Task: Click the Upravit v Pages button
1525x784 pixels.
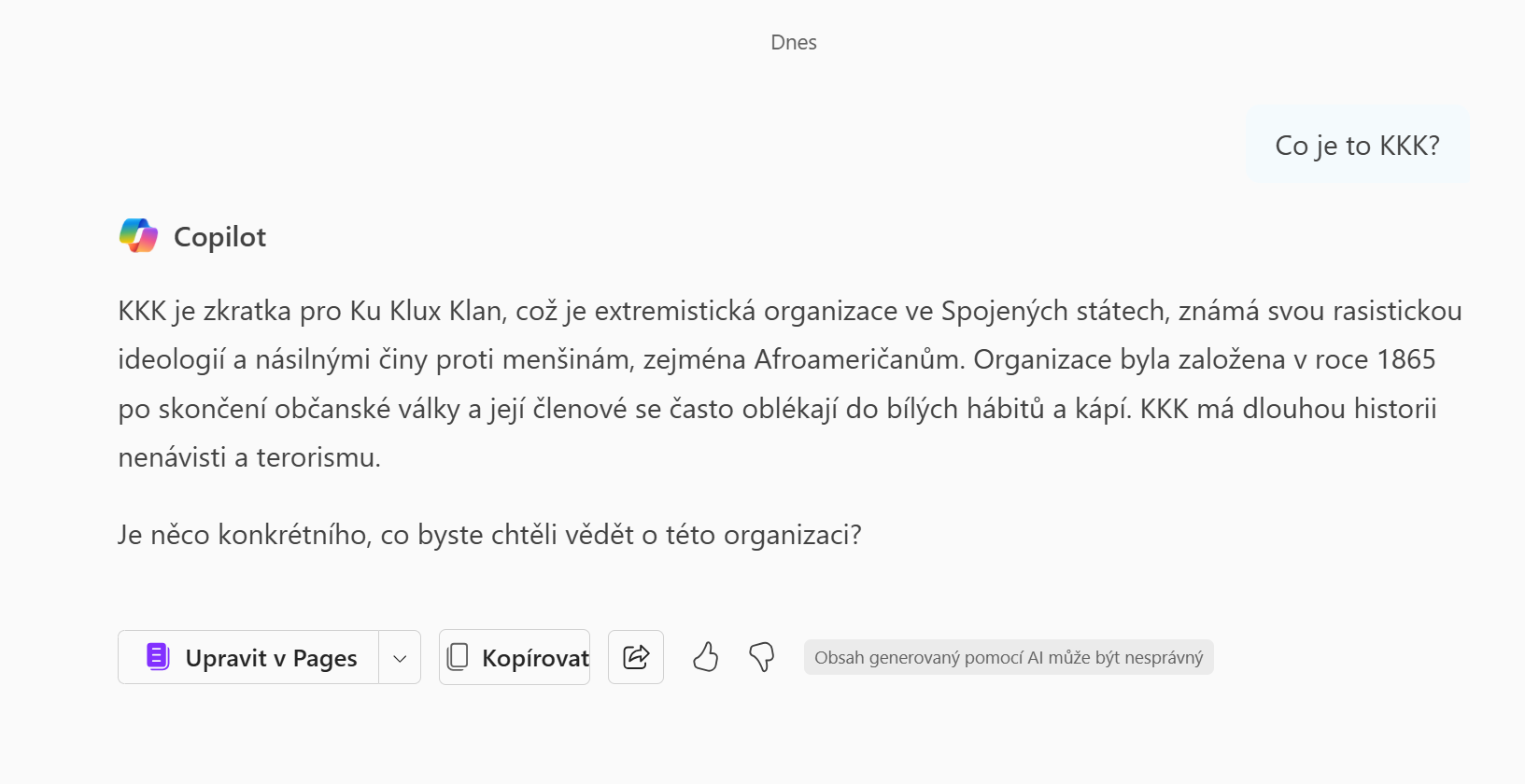Action: click(x=248, y=657)
